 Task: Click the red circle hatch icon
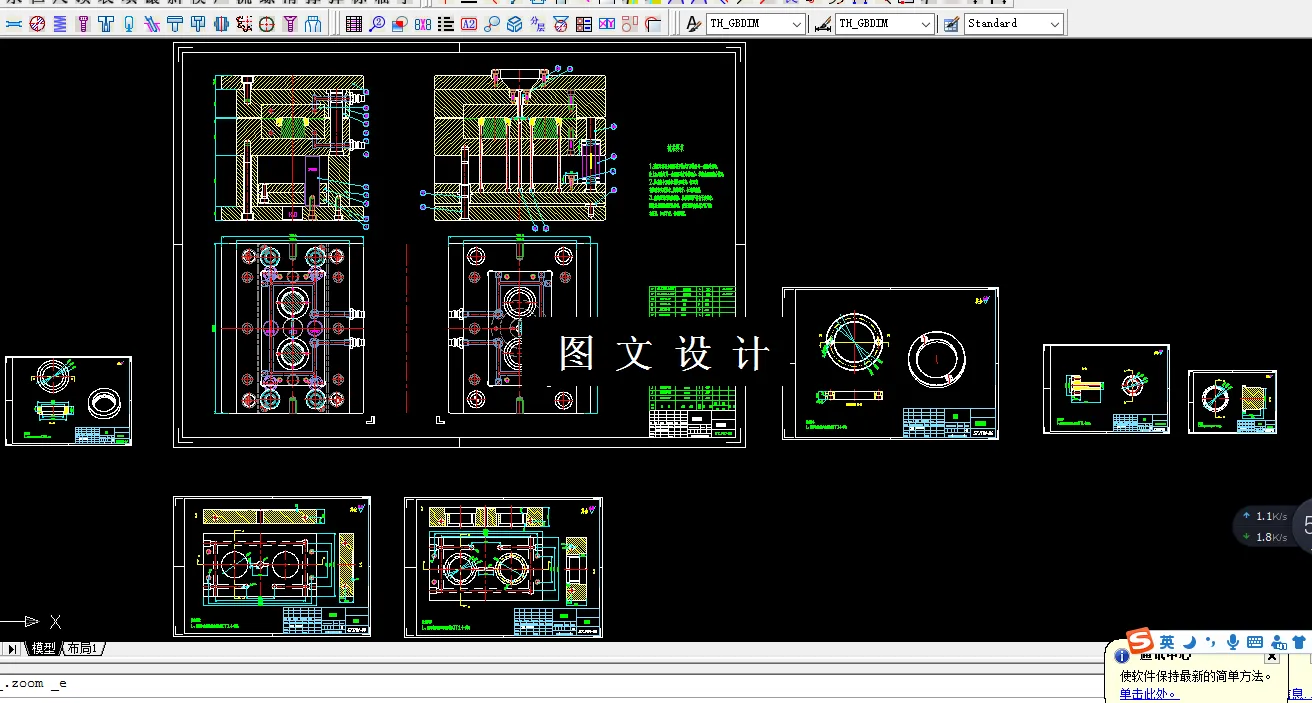click(x=37, y=23)
